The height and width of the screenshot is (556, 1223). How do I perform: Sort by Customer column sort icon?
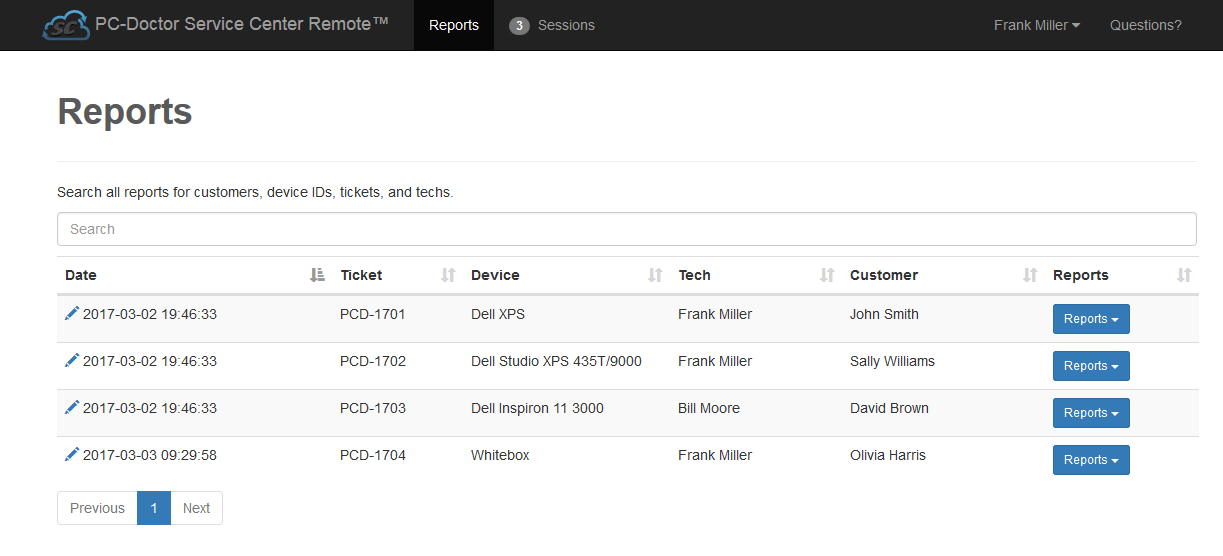pos(1031,275)
